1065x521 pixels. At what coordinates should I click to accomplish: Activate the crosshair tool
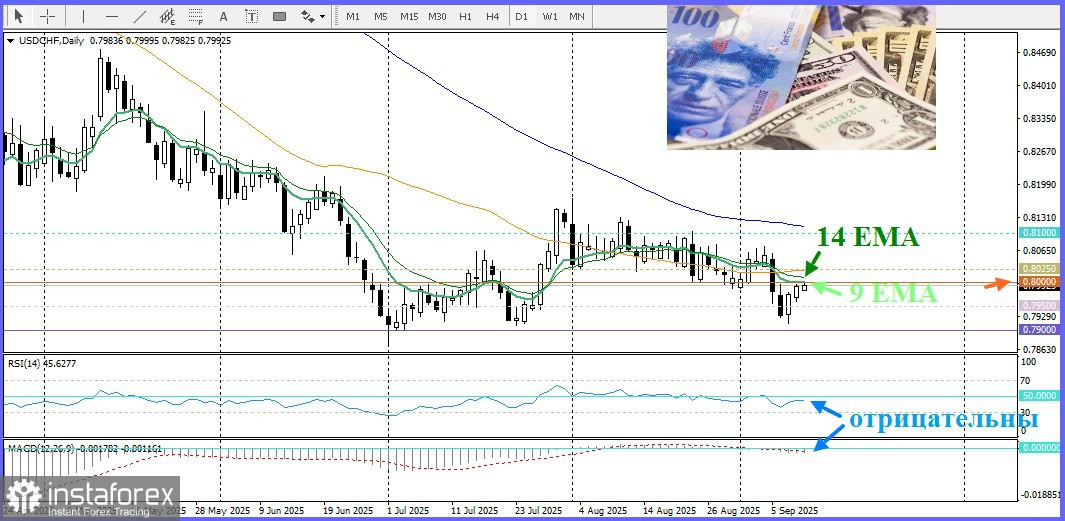click(x=47, y=16)
